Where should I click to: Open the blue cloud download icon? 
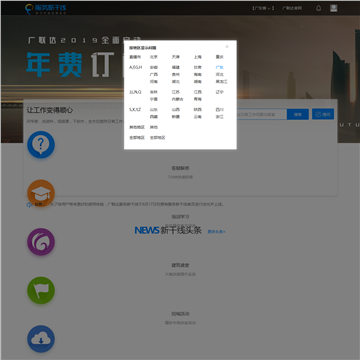click(x=41, y=339)
